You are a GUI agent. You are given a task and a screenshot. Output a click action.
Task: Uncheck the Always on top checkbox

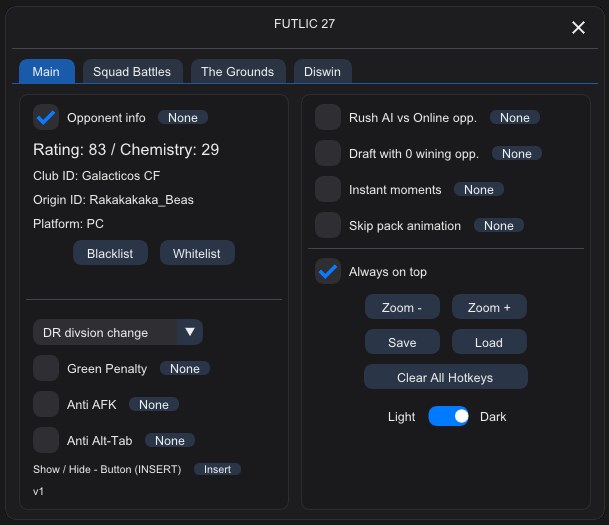pos(328,271)
